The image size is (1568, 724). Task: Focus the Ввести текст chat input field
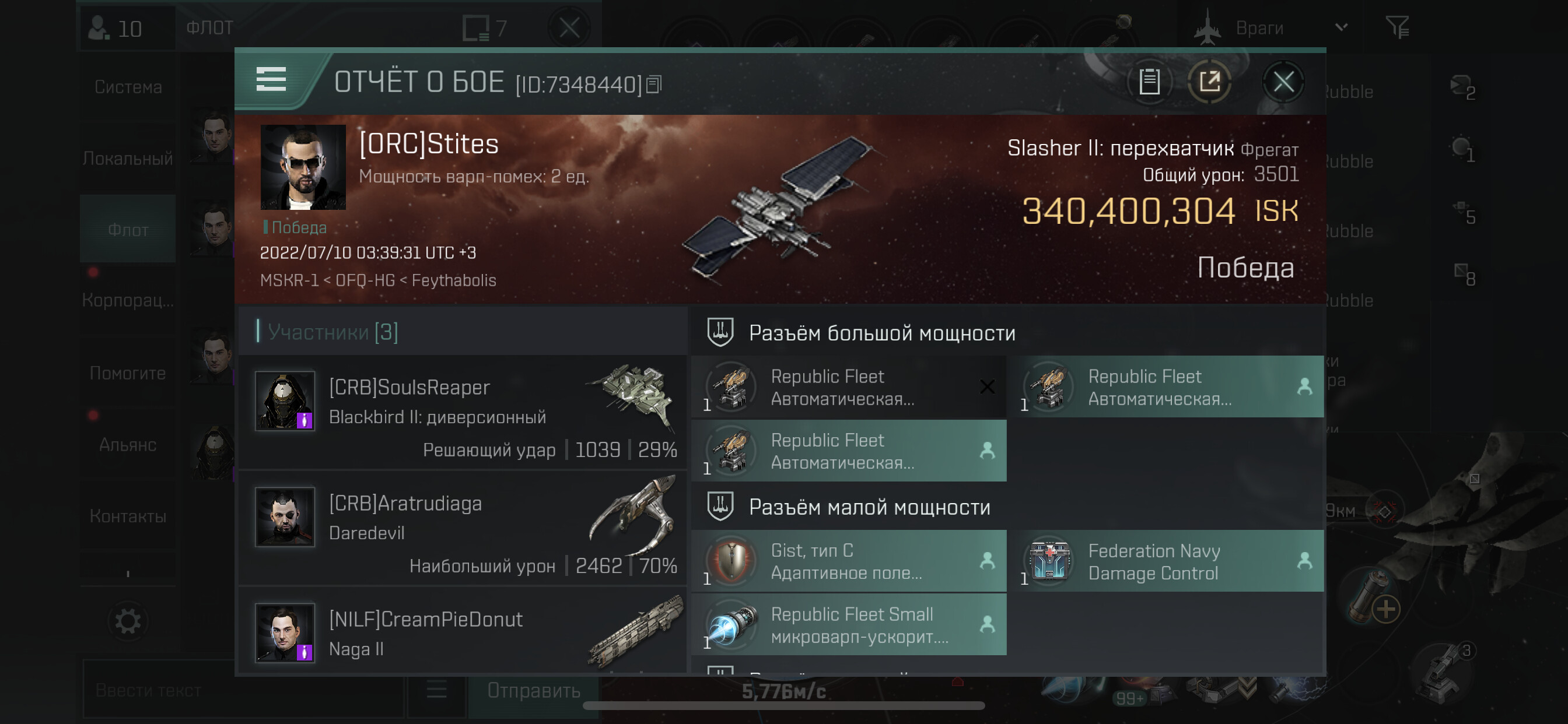coord(243,691)
